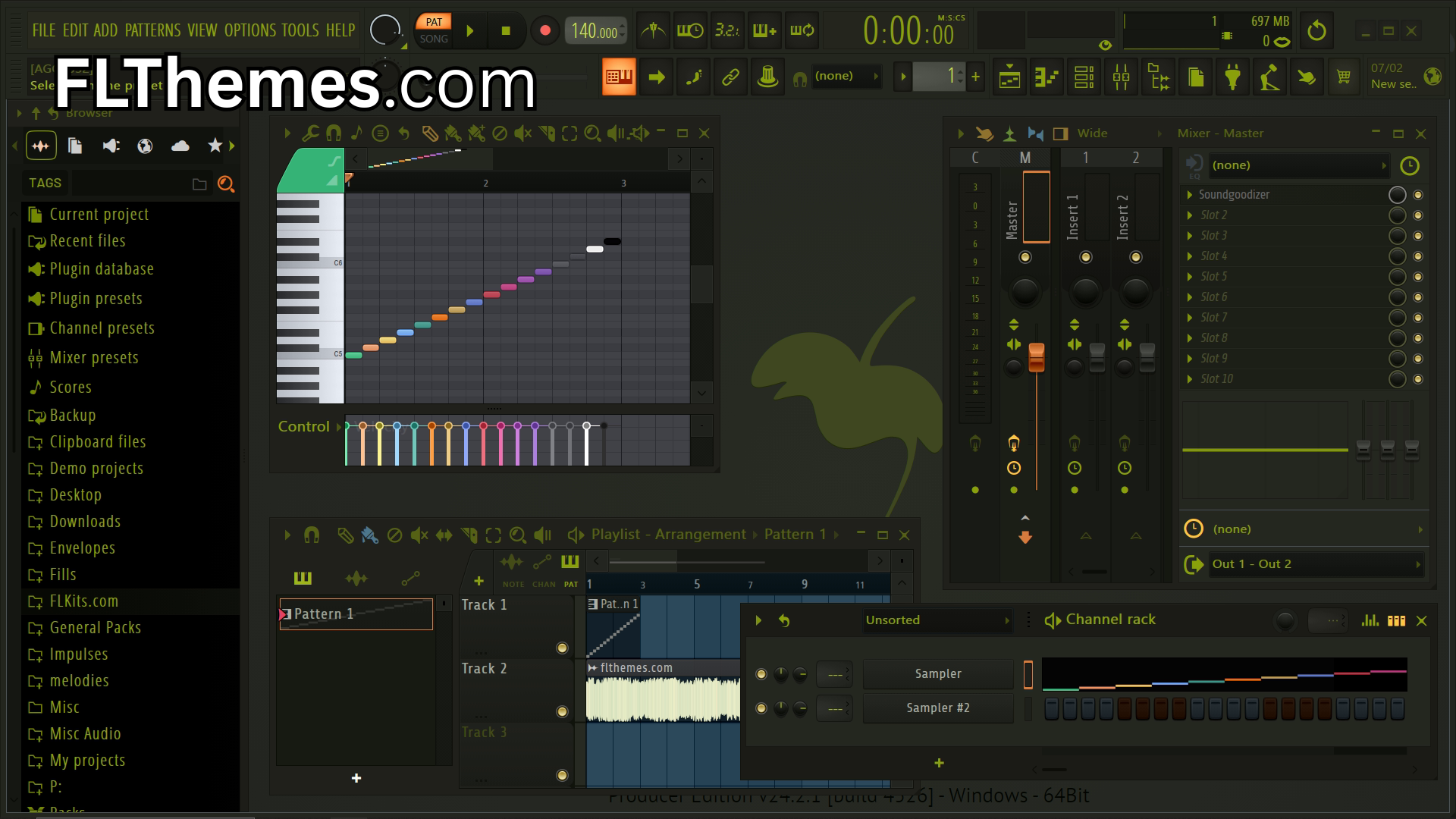Toggle the metronome icon
The image size is (1456, 819).
pyautogui.click(x=652, y=30)
